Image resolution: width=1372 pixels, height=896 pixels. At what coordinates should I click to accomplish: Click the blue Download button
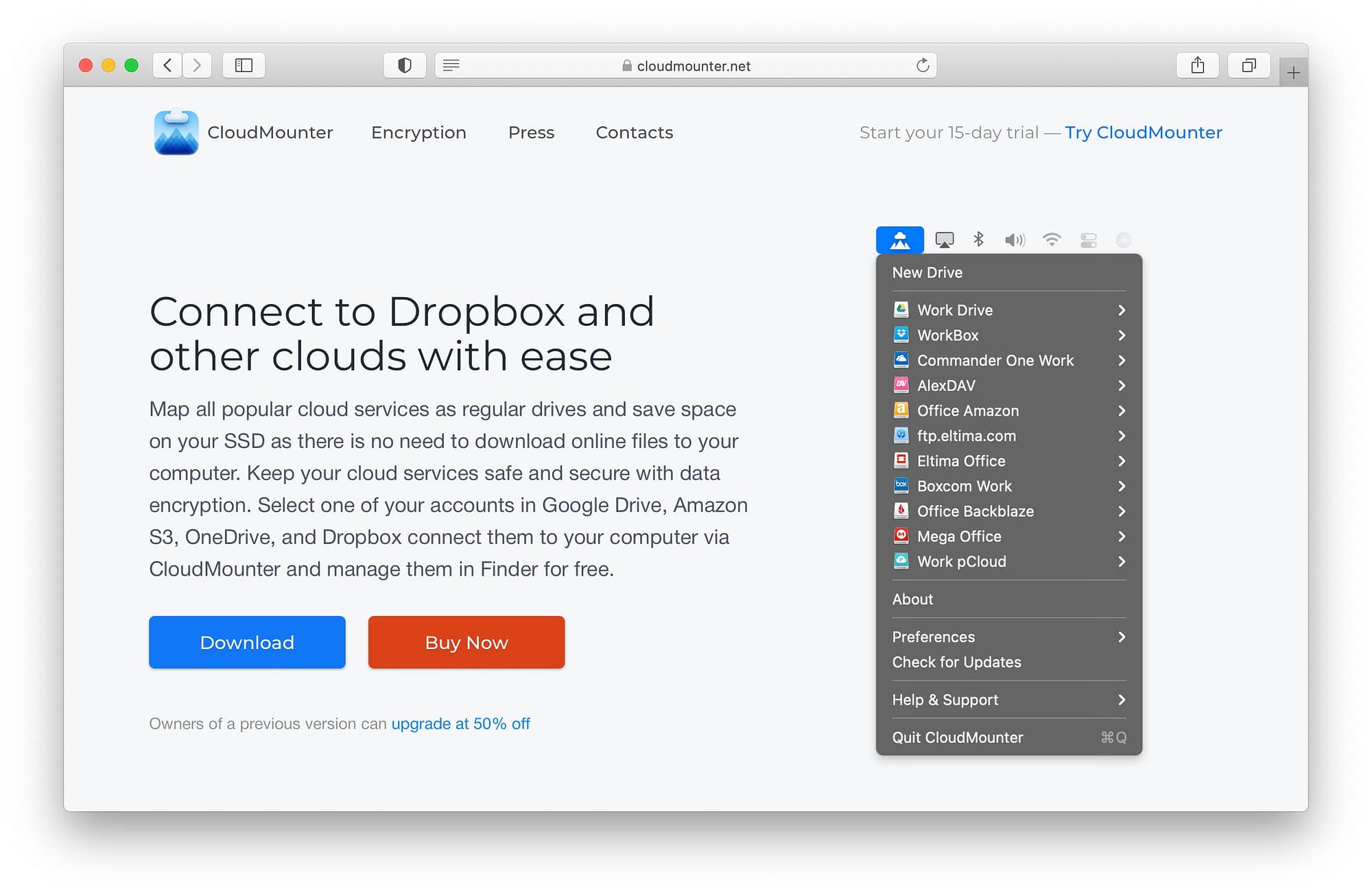click(247, 642)
